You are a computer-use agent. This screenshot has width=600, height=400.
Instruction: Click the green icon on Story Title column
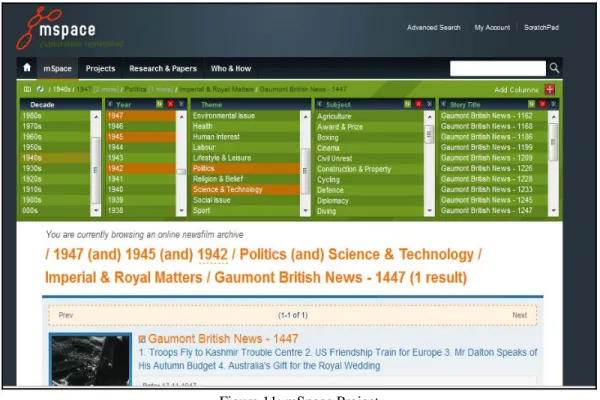pyautogui.click(x=532, y=104)
